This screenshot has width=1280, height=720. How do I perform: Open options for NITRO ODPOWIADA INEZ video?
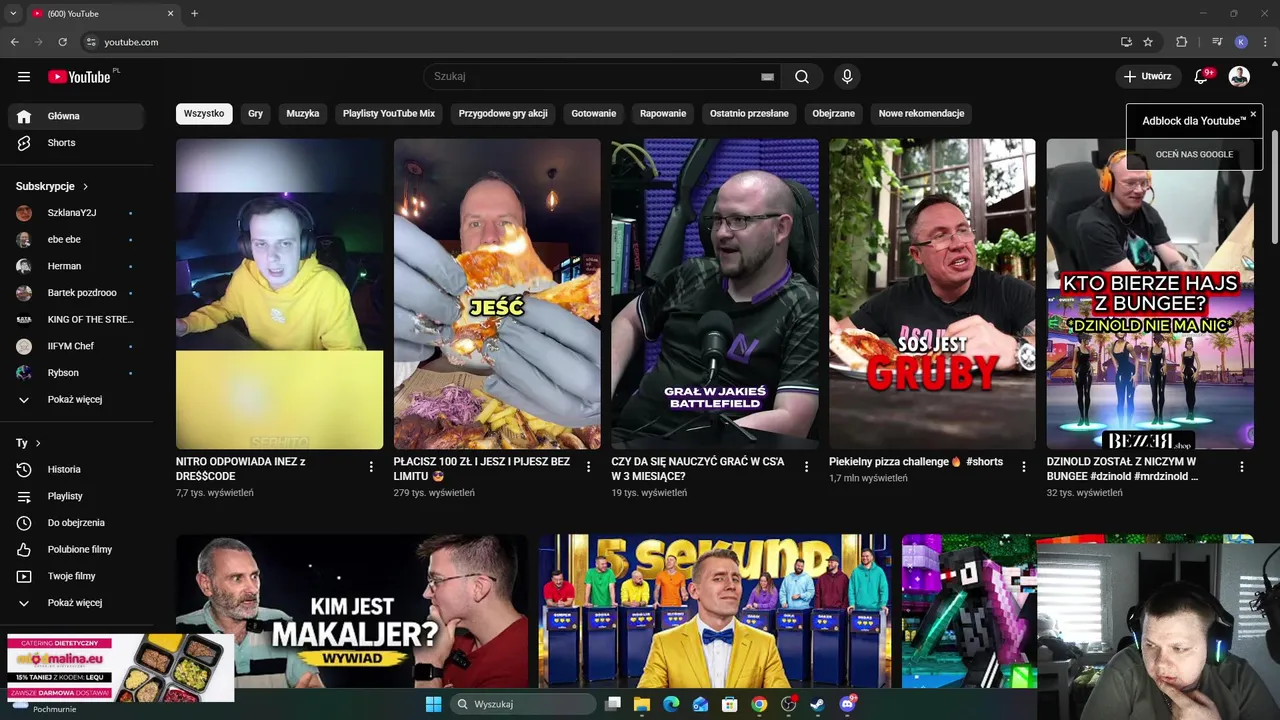pos(371,467)
